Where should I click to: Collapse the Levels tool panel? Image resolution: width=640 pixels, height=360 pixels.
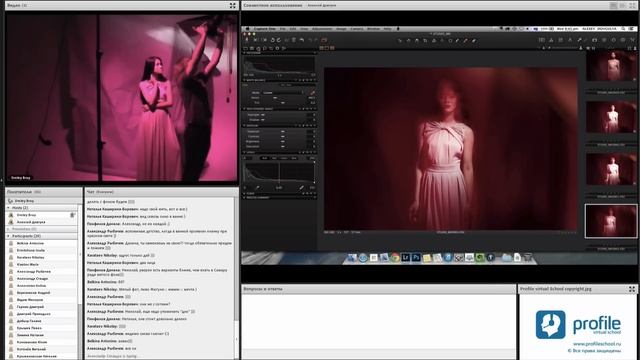(x=245, y=152)
